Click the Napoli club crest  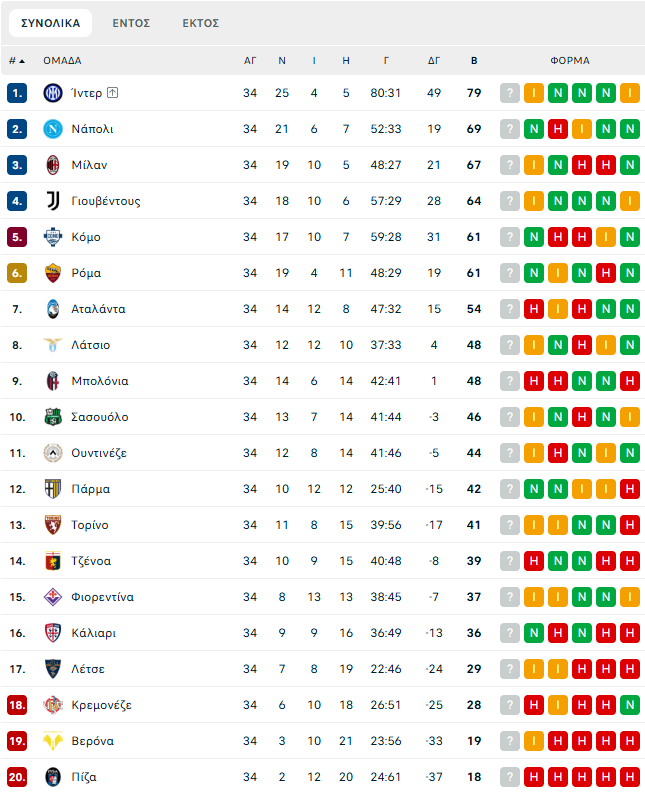pos(53,129)
